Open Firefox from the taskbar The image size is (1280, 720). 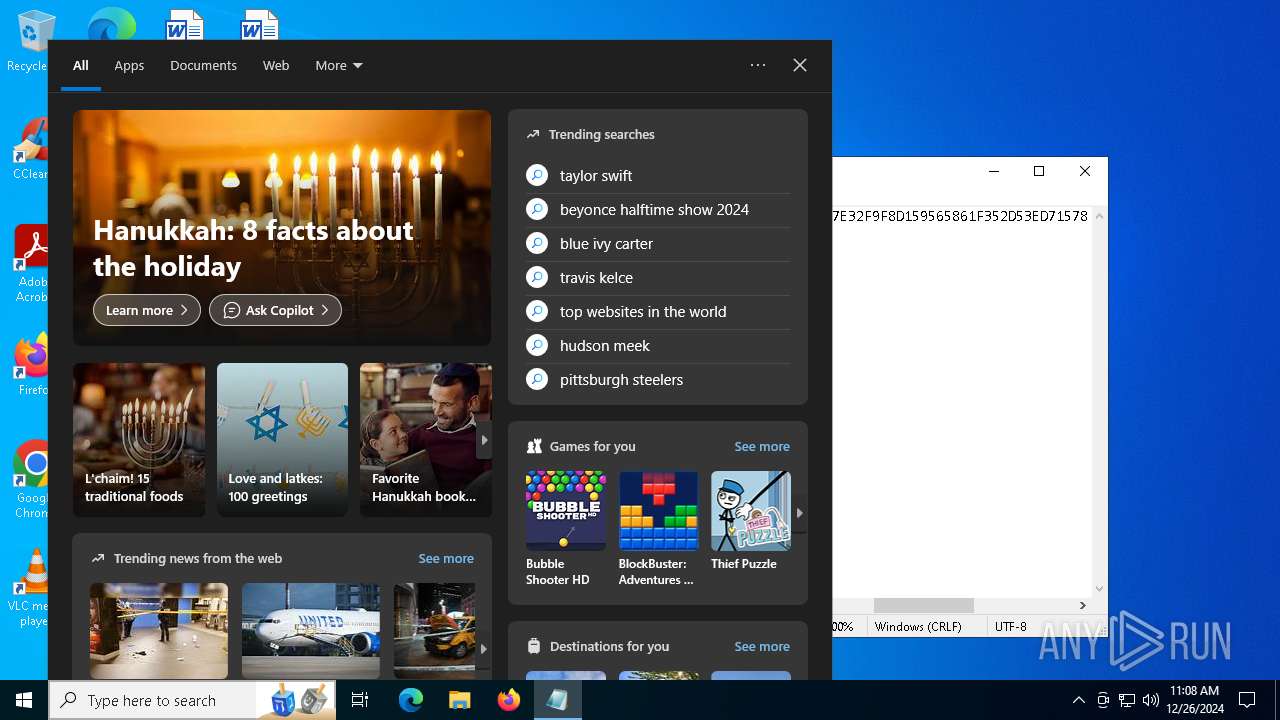tap(508, 700)
